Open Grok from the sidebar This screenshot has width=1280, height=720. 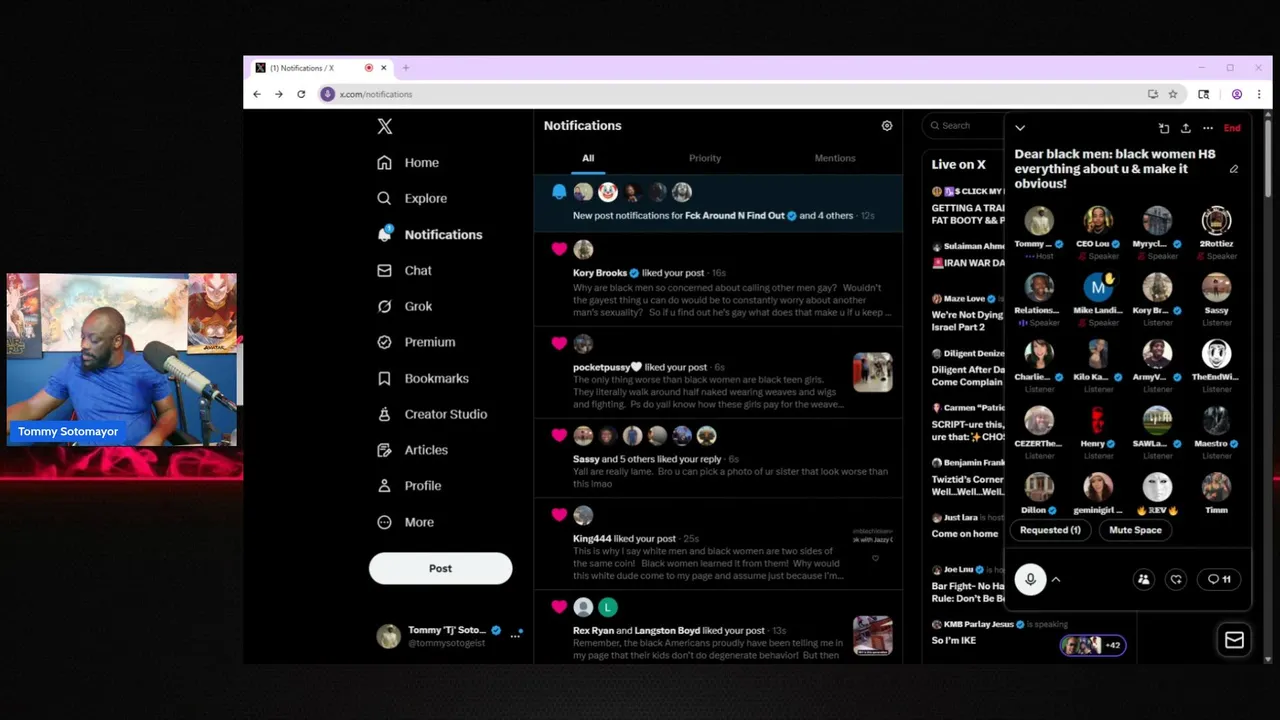point(405,306)
